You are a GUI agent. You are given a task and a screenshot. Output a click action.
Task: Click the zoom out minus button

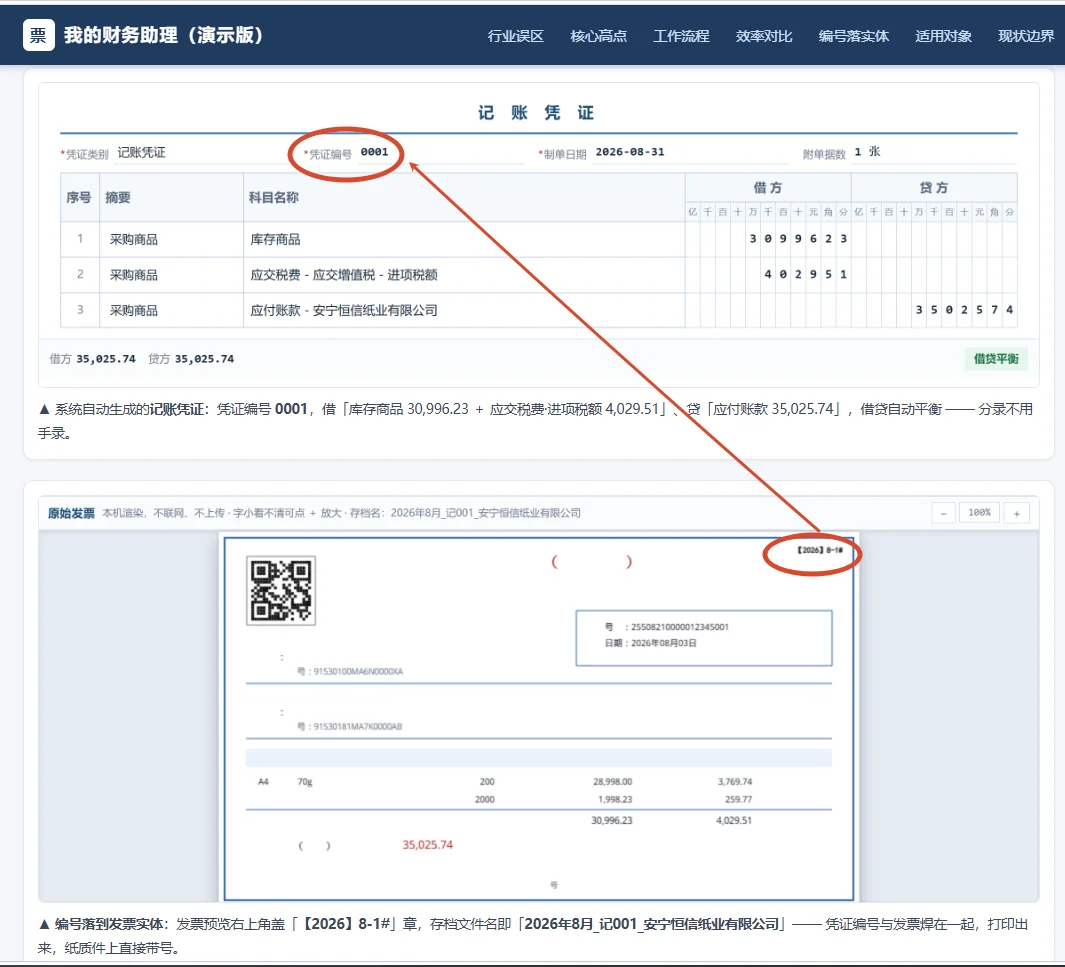click(x=943, y=513)
